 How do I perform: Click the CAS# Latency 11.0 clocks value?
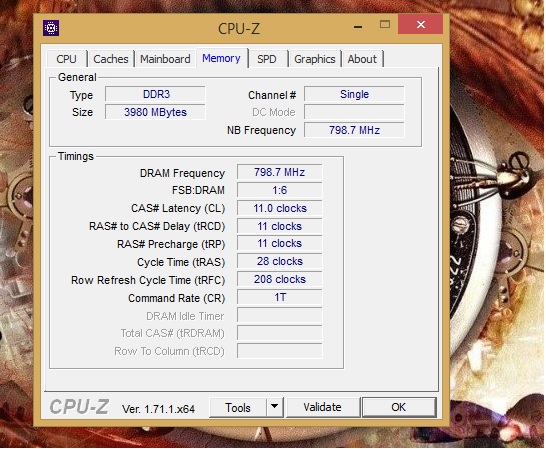pos(280,208)
